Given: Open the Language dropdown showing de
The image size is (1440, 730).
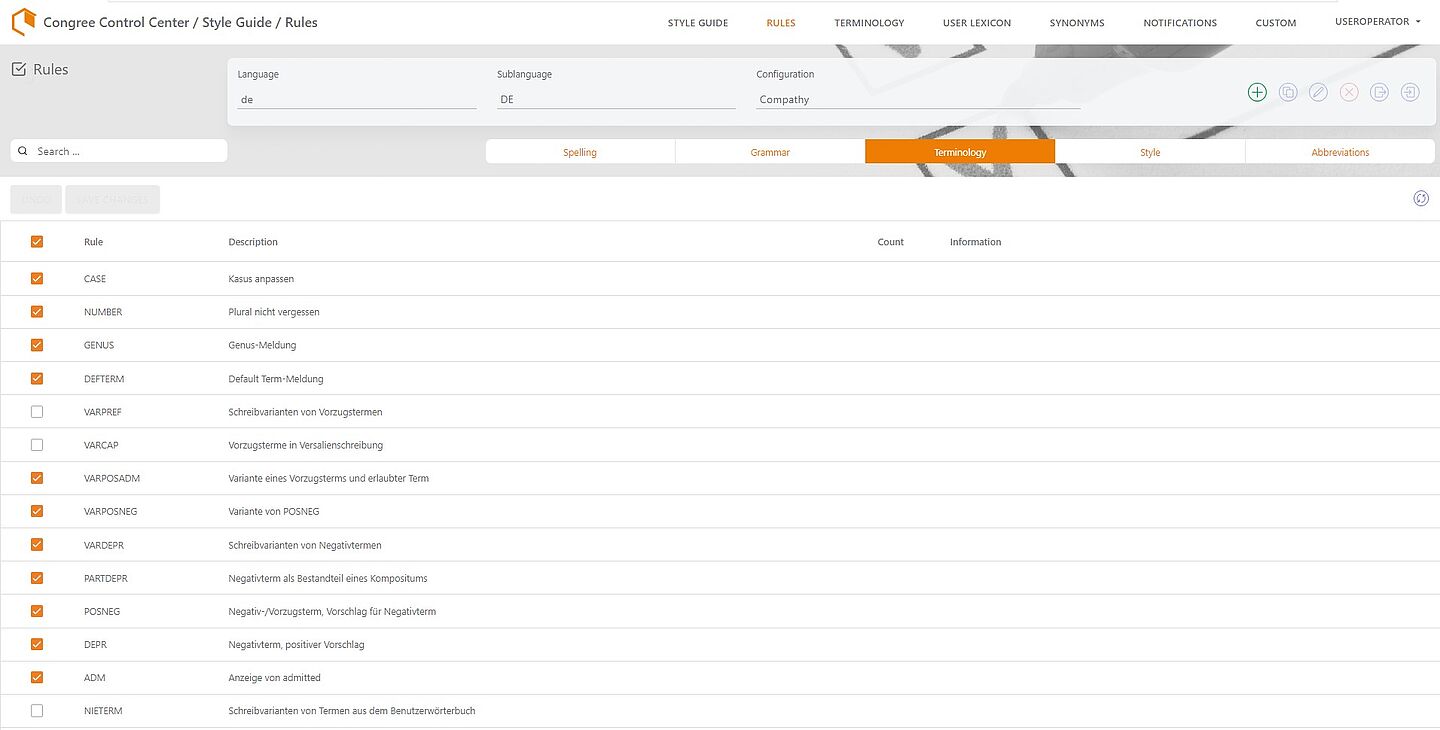Looking at the screenshot, I should [356, 100].
